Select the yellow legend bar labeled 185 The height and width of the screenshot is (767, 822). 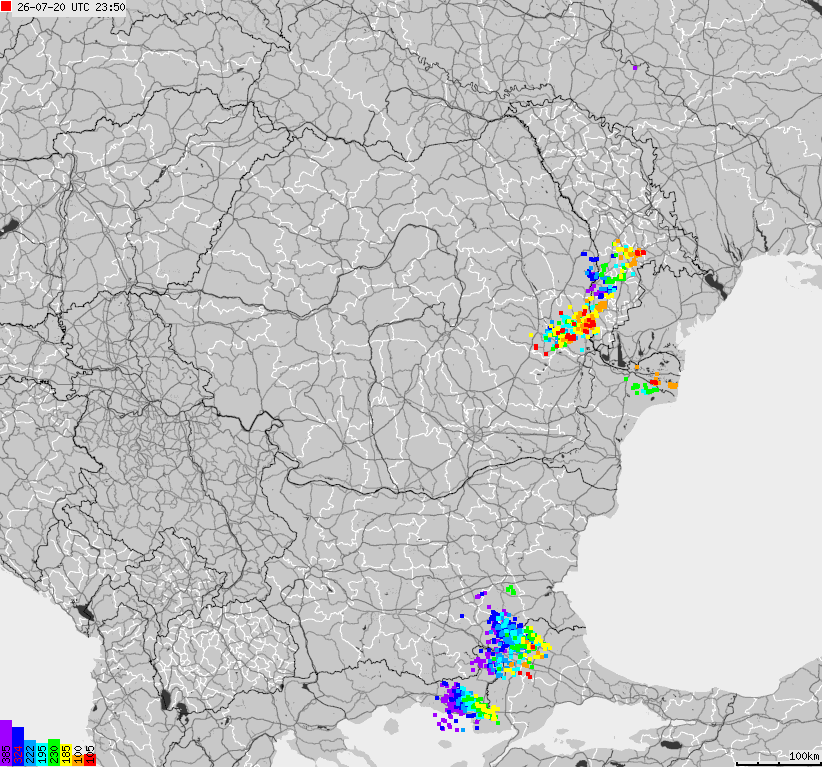(x=66, y=755)
